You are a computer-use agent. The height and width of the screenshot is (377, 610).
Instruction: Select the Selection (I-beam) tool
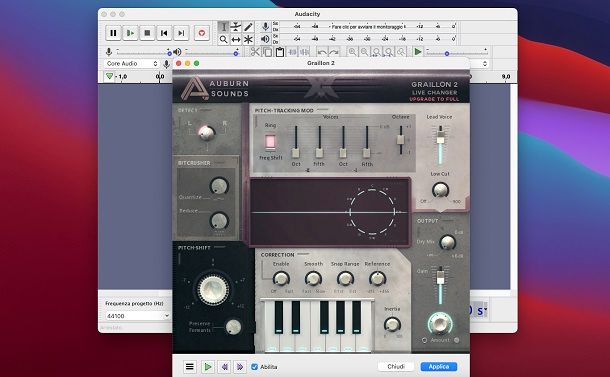pos(224,27)
